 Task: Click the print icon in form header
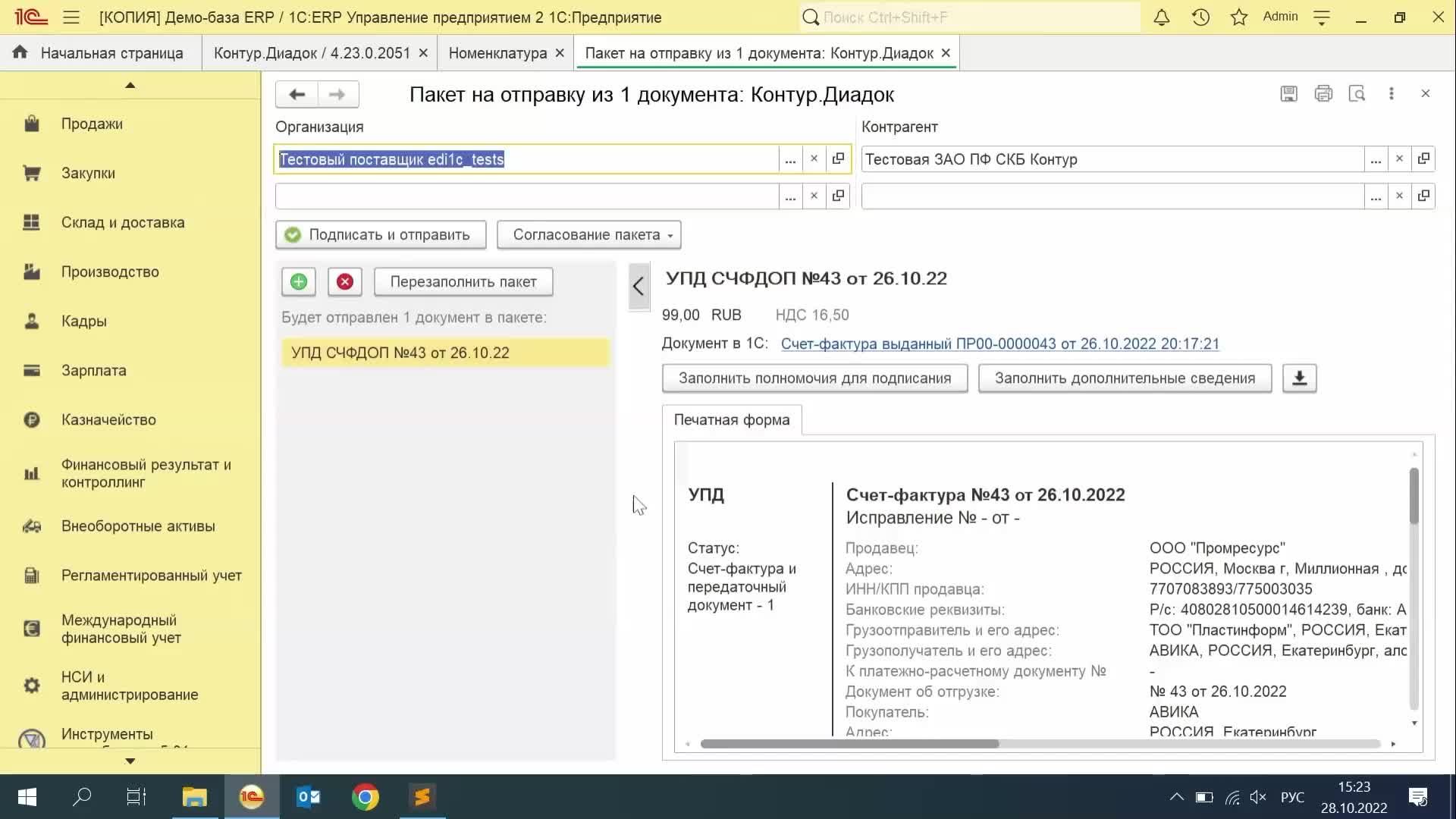click(1323, 93)
